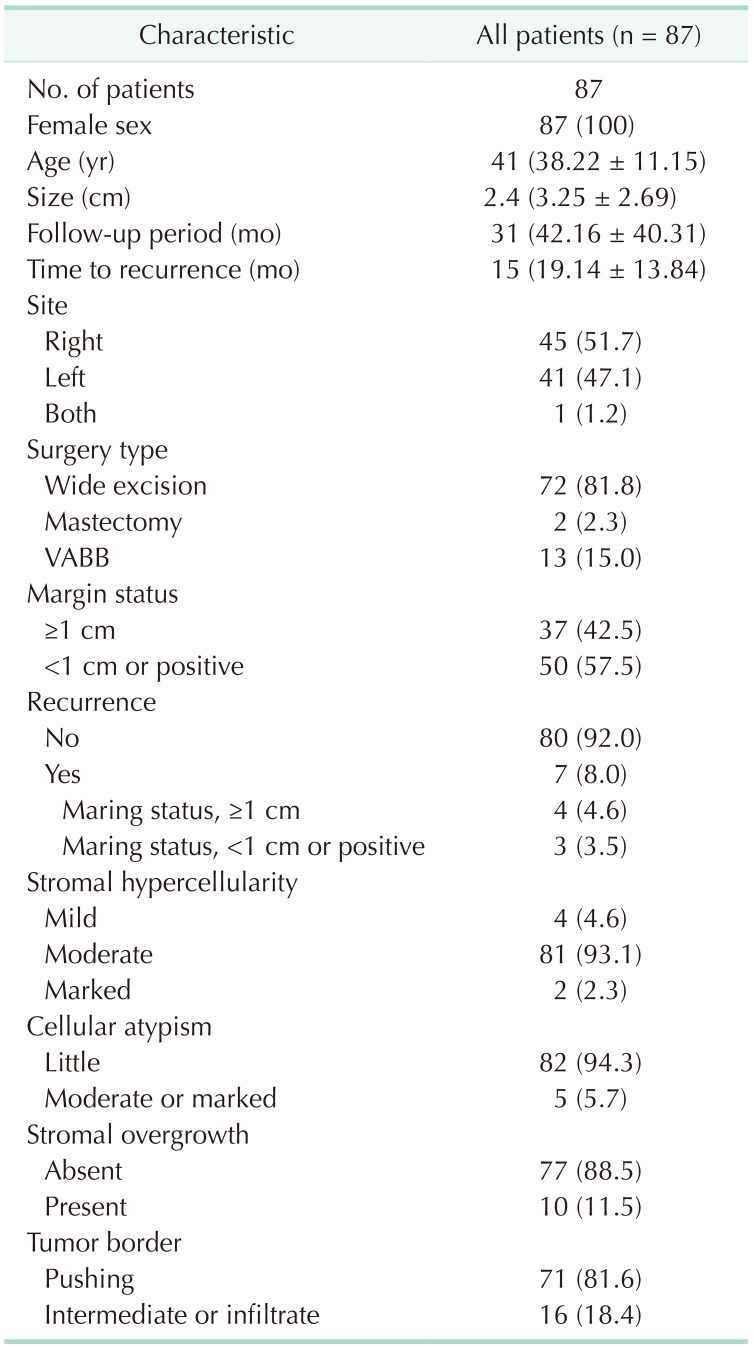Click the "Moderate or marked" row label
Viewport: 753px width, 1347px height.
tap(160, 1098)
